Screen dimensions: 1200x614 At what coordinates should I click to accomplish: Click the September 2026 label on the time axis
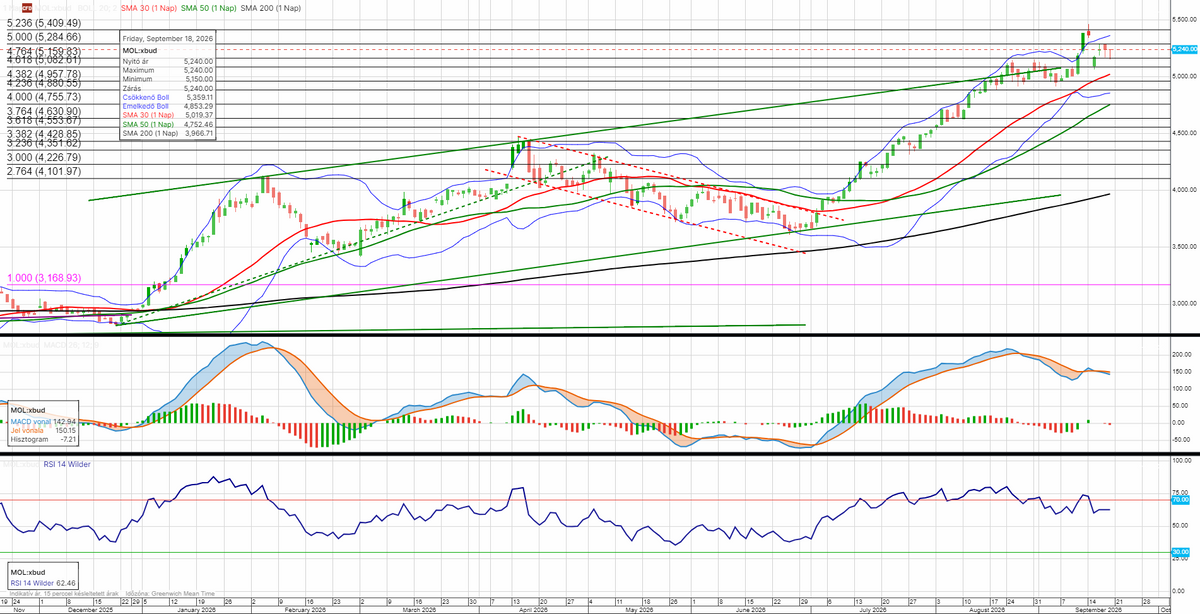pos(1099,609)
